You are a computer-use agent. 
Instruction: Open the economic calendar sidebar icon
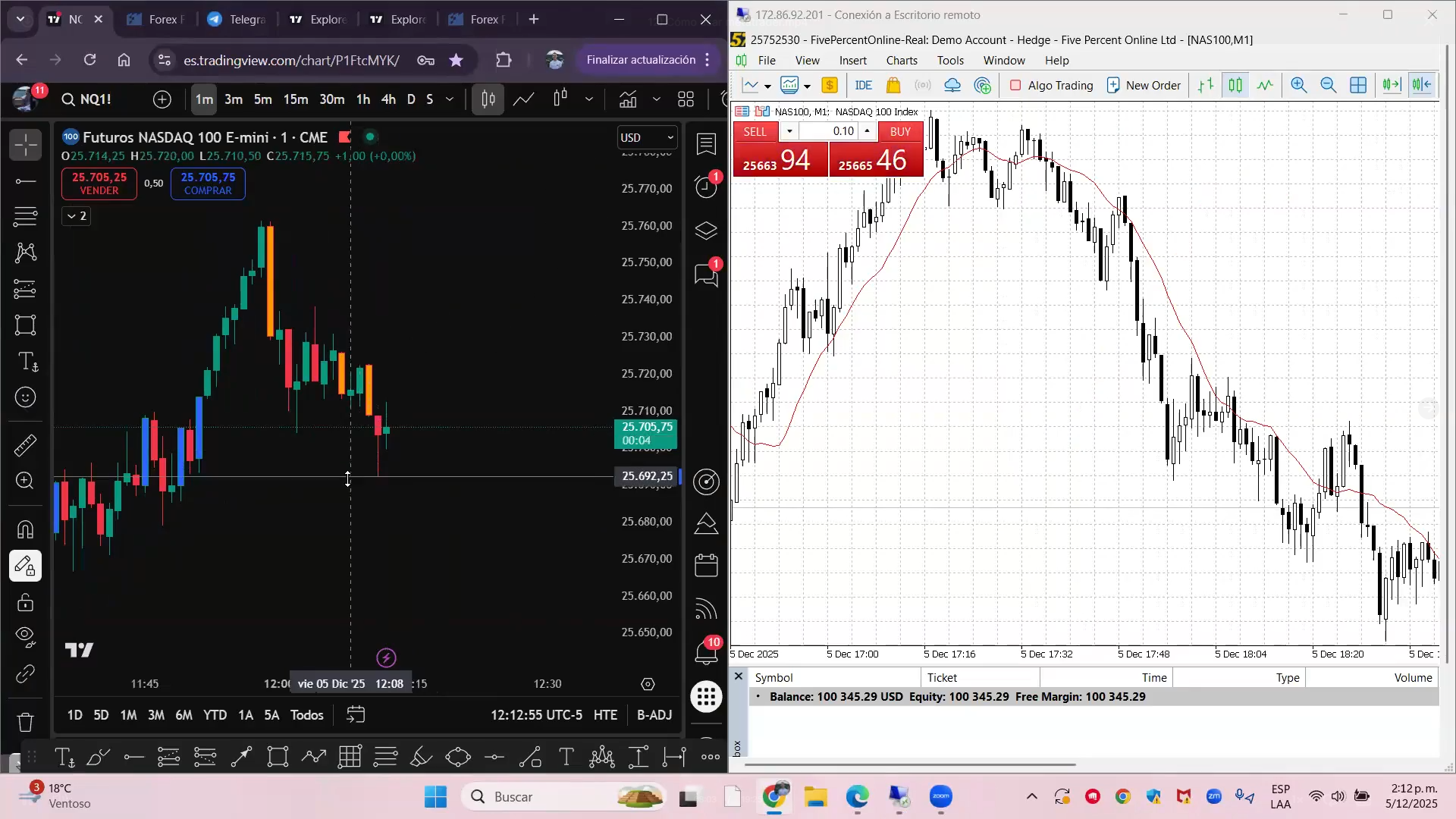click(x=706, y=565)
